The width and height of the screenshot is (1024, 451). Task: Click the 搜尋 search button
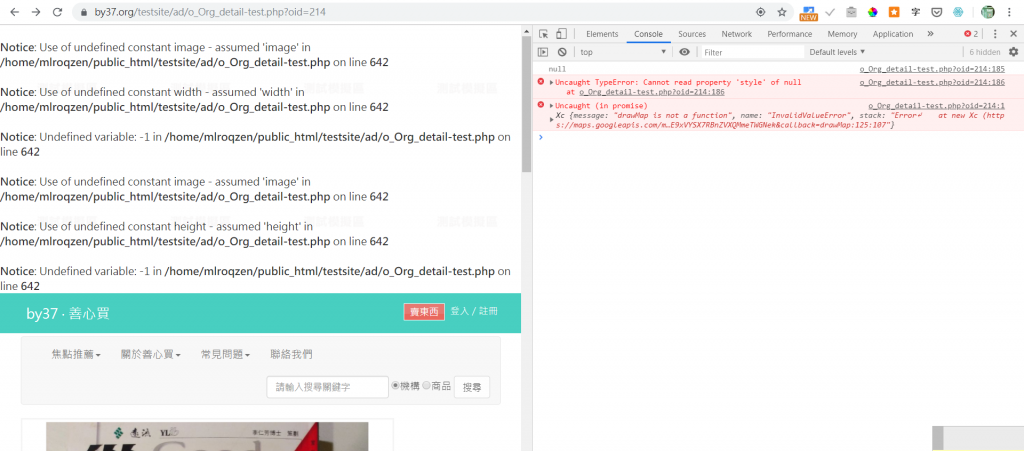coord(472,387)
